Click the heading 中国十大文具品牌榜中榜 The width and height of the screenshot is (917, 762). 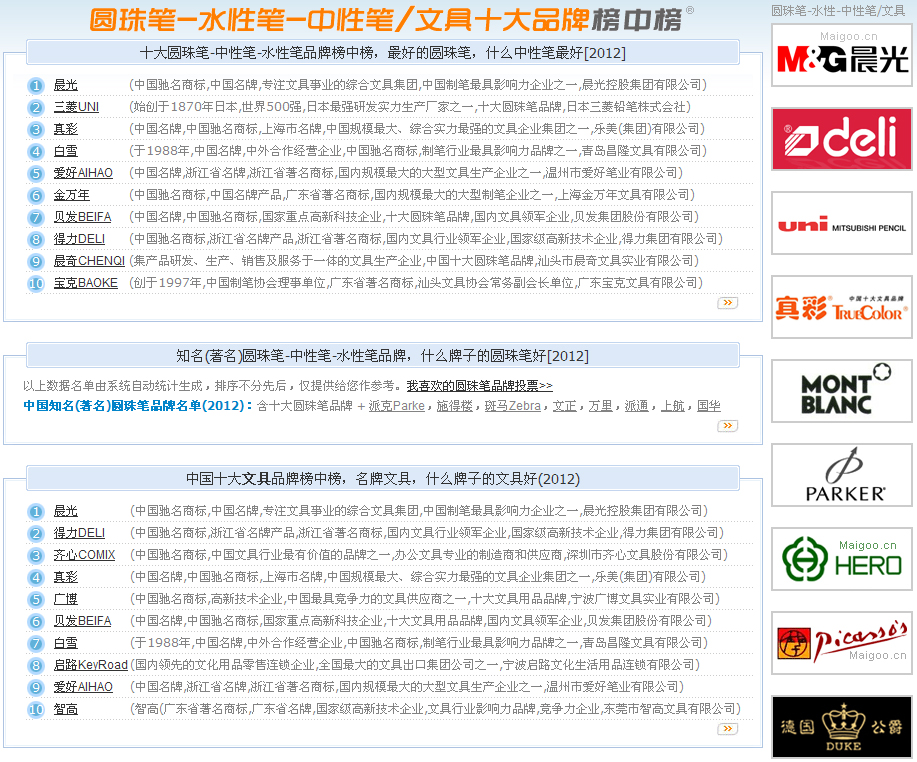(x=383, y=479)
